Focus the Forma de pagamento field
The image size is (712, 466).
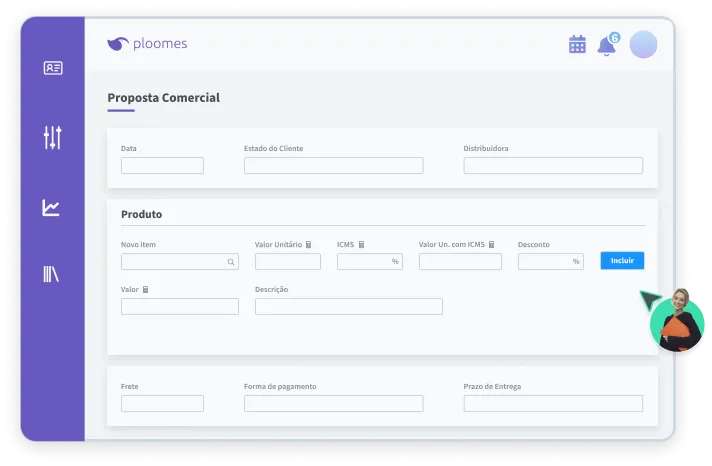tap(334, 403)
